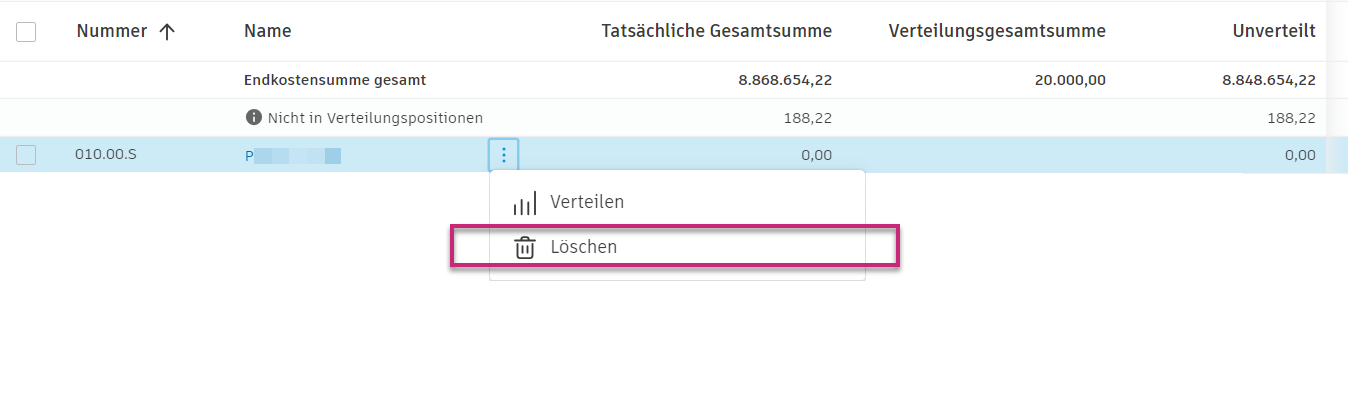Click the Tatsächliche Gesamtsumme column header
This screenshot has width=1348, height=408.
click(716, 31)
